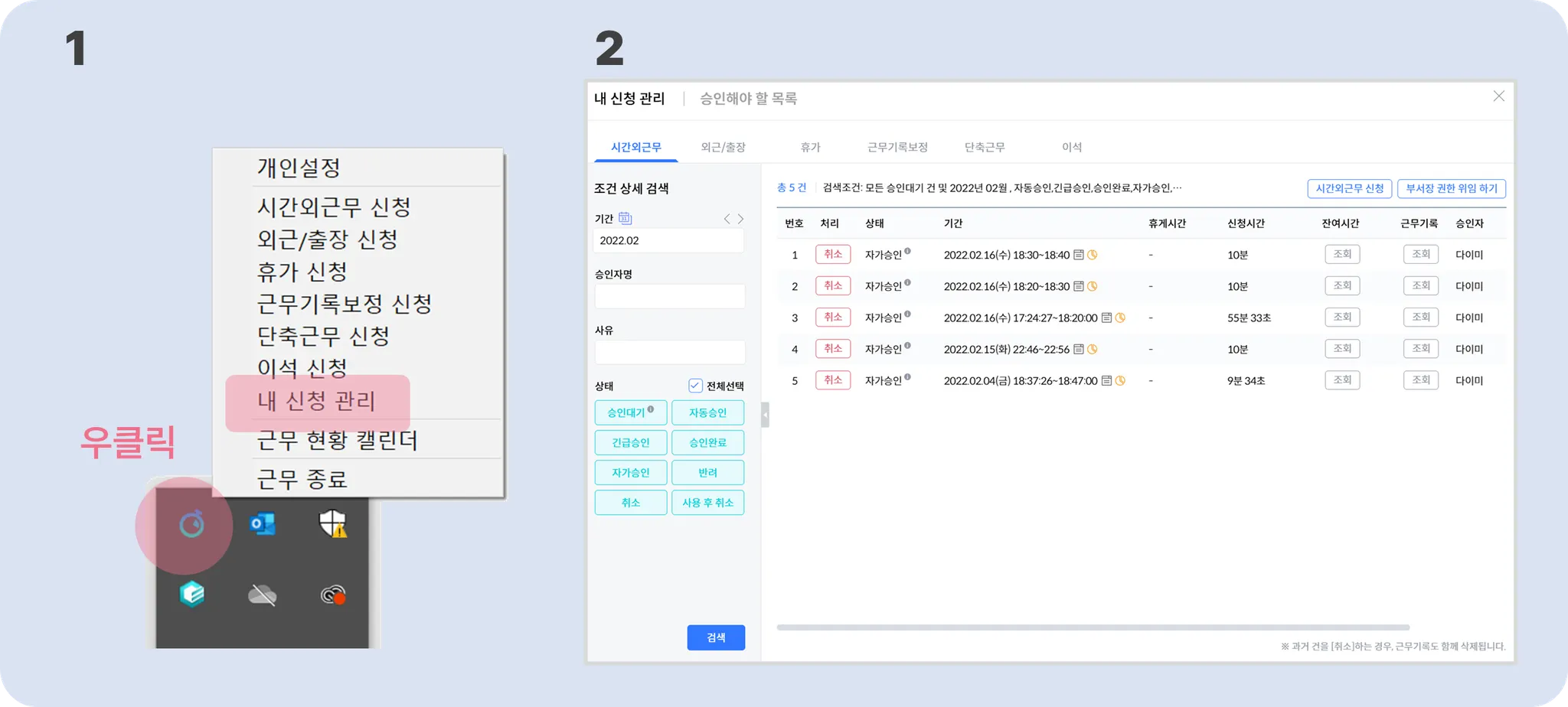Image resolution: width=1568 pixels, height=707 pixels.
Task: Click the orange clock icon in row 3
Action: (x=1120, y=318)
